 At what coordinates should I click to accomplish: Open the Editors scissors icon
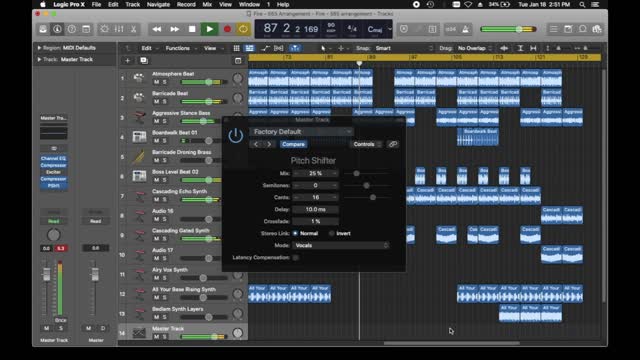133,29
